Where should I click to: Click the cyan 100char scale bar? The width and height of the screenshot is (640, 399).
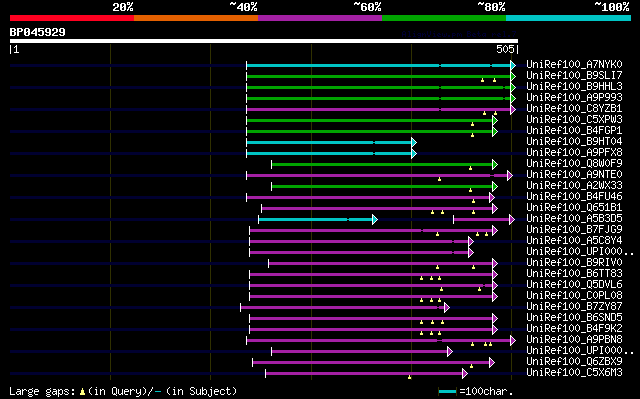click(447, 392)
